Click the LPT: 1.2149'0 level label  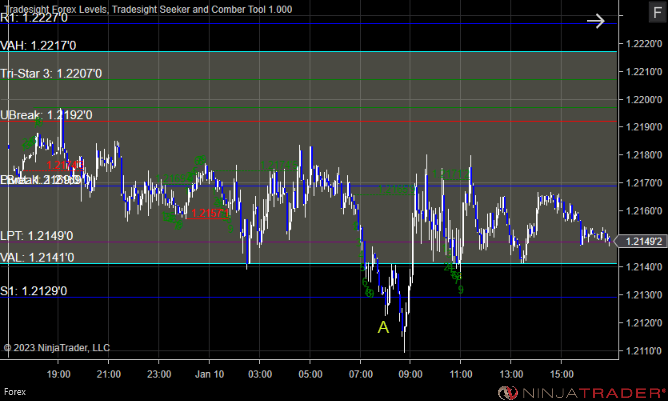pyautogui.click(x=37, y=236)
